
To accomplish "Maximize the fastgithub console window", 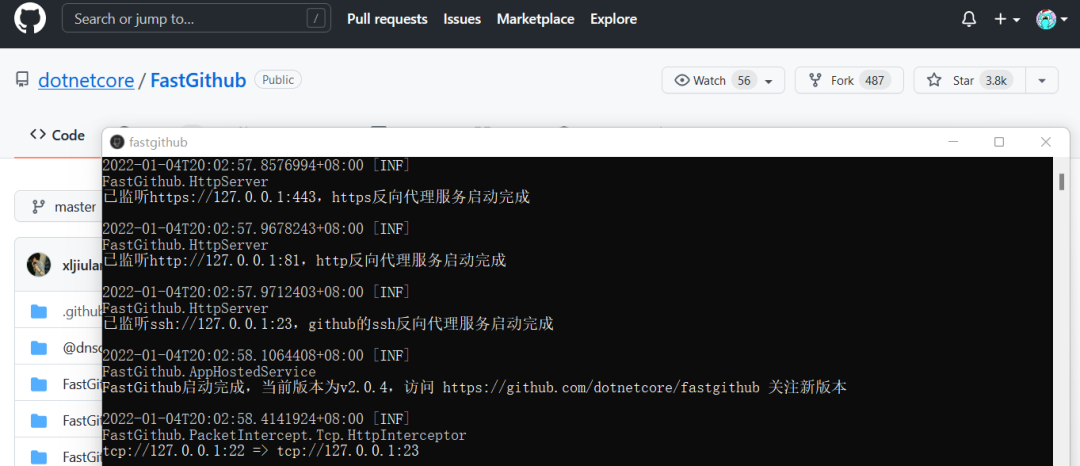I will [x=999, y=142].
